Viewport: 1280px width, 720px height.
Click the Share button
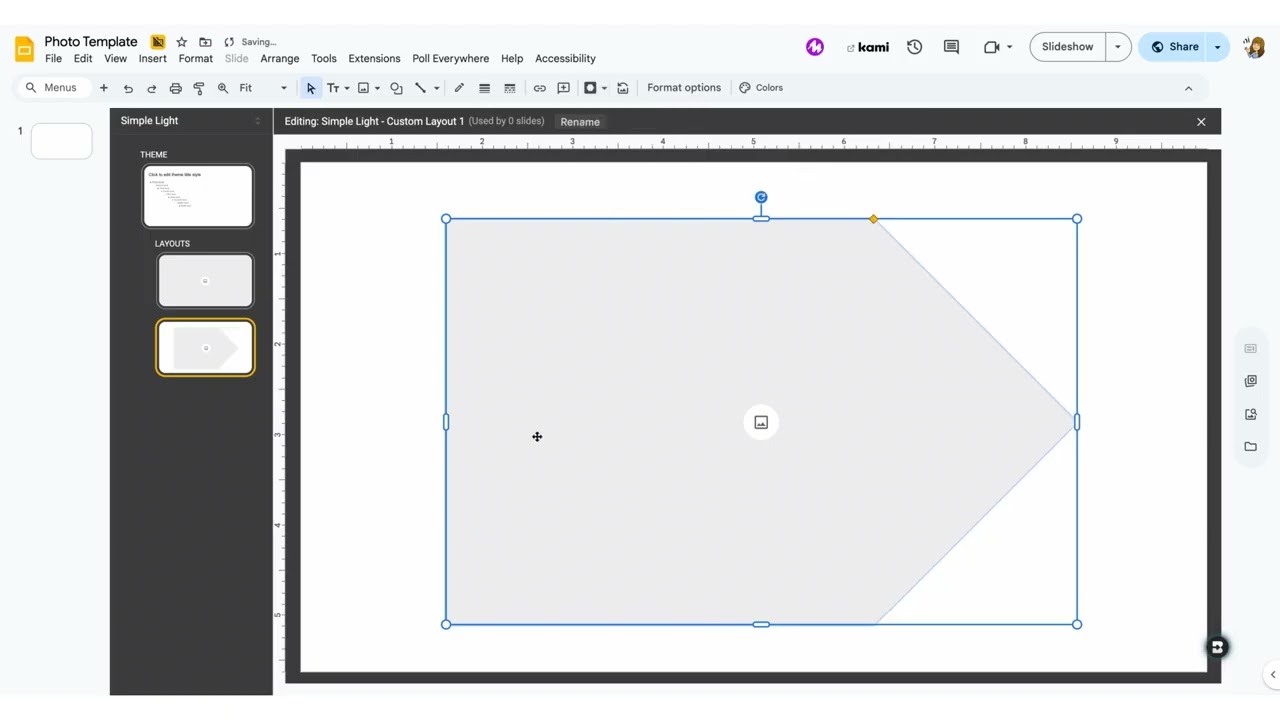tap(1174, 47)
